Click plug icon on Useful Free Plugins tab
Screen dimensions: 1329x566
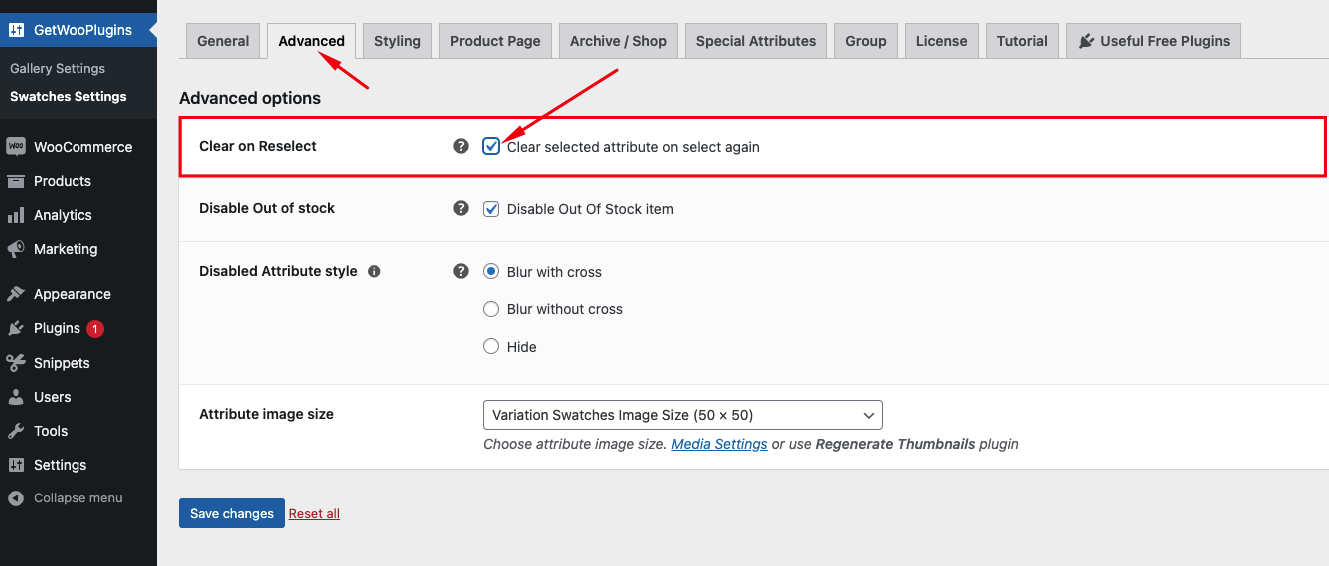[1086, 41]
